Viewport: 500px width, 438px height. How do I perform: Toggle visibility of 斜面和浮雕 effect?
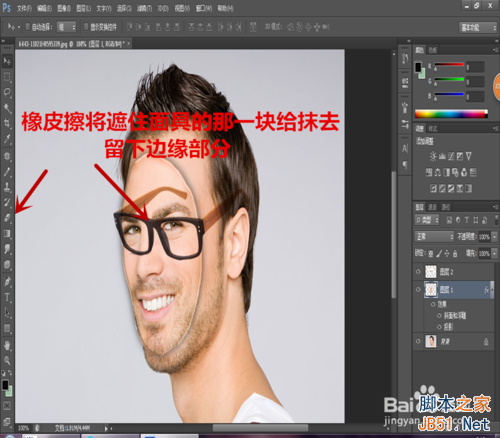coord(439,315)
